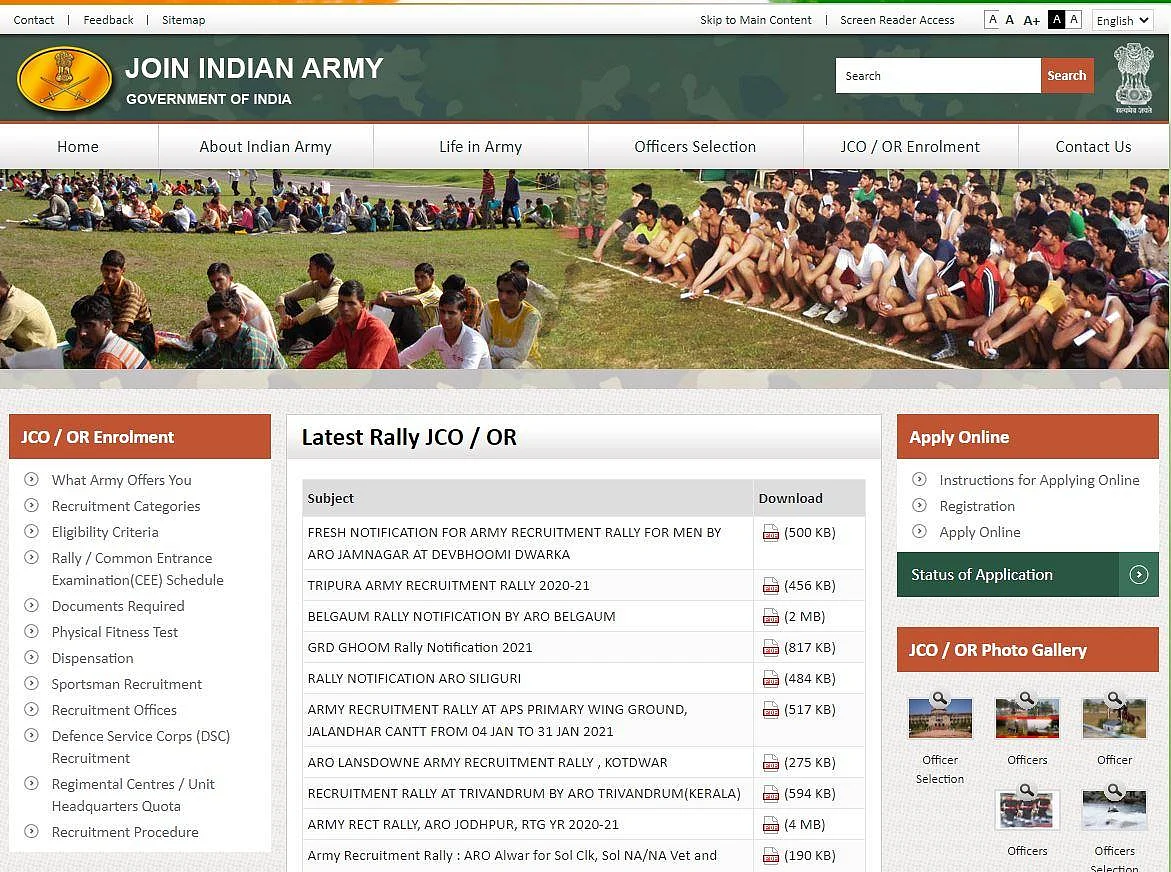1171x872 pixels.
Task: Download PDF for GRD Ghoom Rally Notification
Action: [x=770, y=648]
